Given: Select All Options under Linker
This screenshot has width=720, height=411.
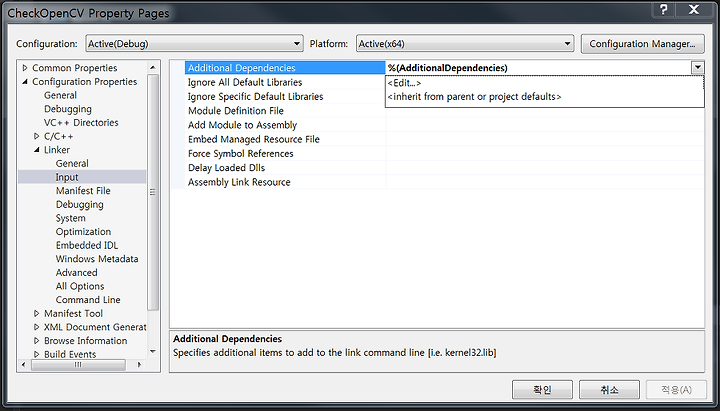Looking at the screenshot, I should point(80,286).
